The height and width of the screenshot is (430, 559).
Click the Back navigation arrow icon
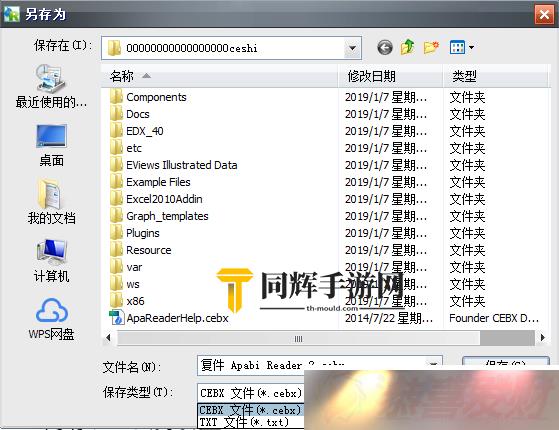[385, 47]
